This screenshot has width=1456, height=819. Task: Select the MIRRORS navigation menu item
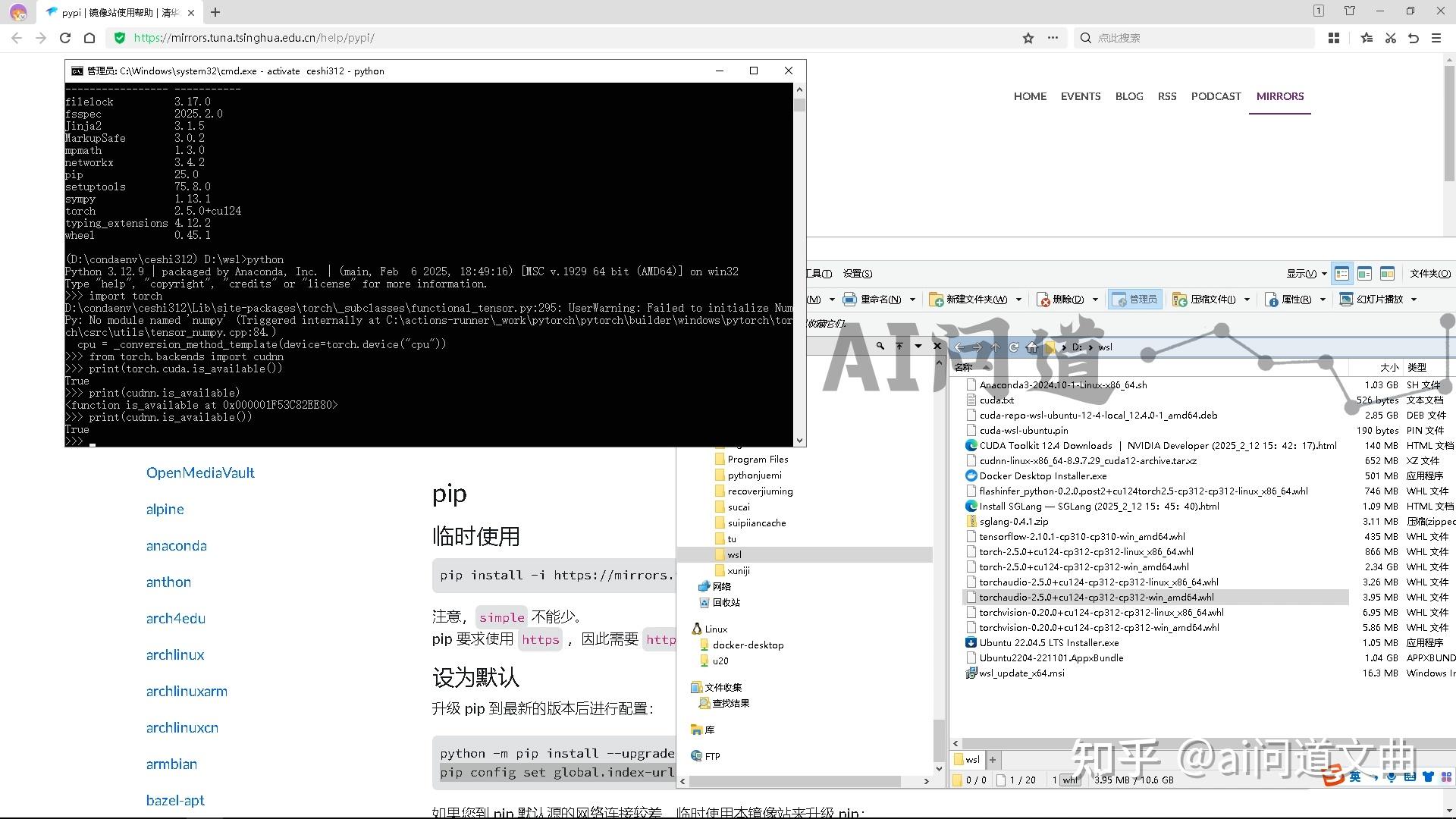[x=1279, y=96]
